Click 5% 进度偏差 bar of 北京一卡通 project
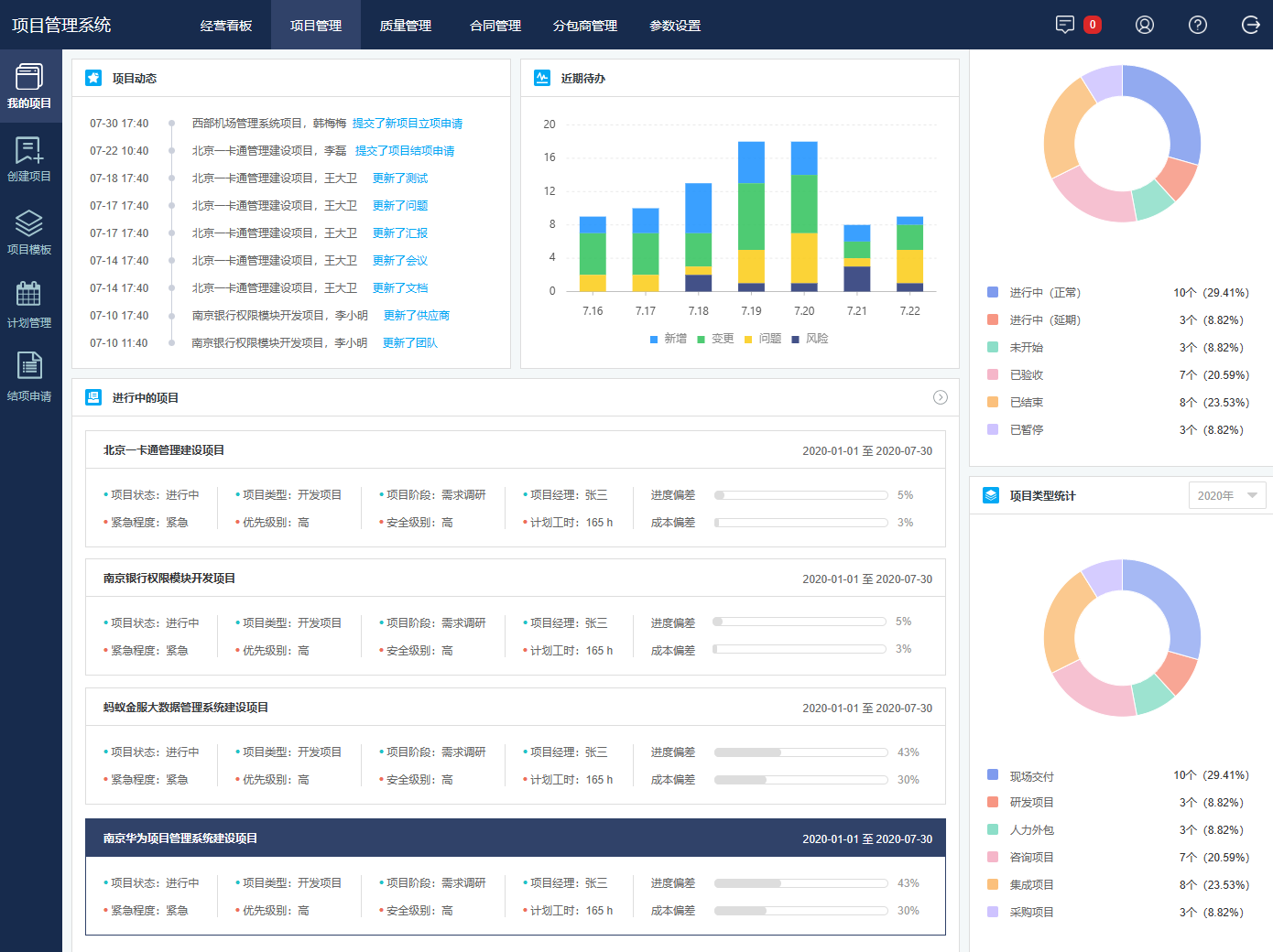 point(801,495)
